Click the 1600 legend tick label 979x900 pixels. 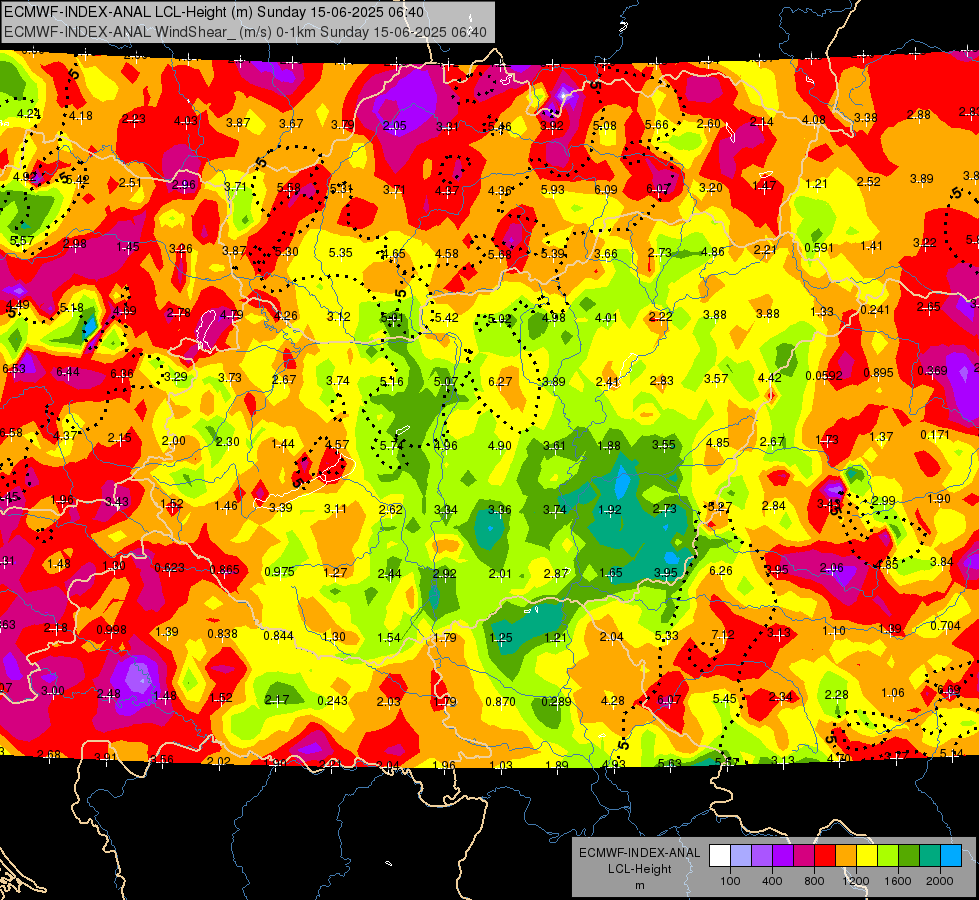[x=898, y=881]
